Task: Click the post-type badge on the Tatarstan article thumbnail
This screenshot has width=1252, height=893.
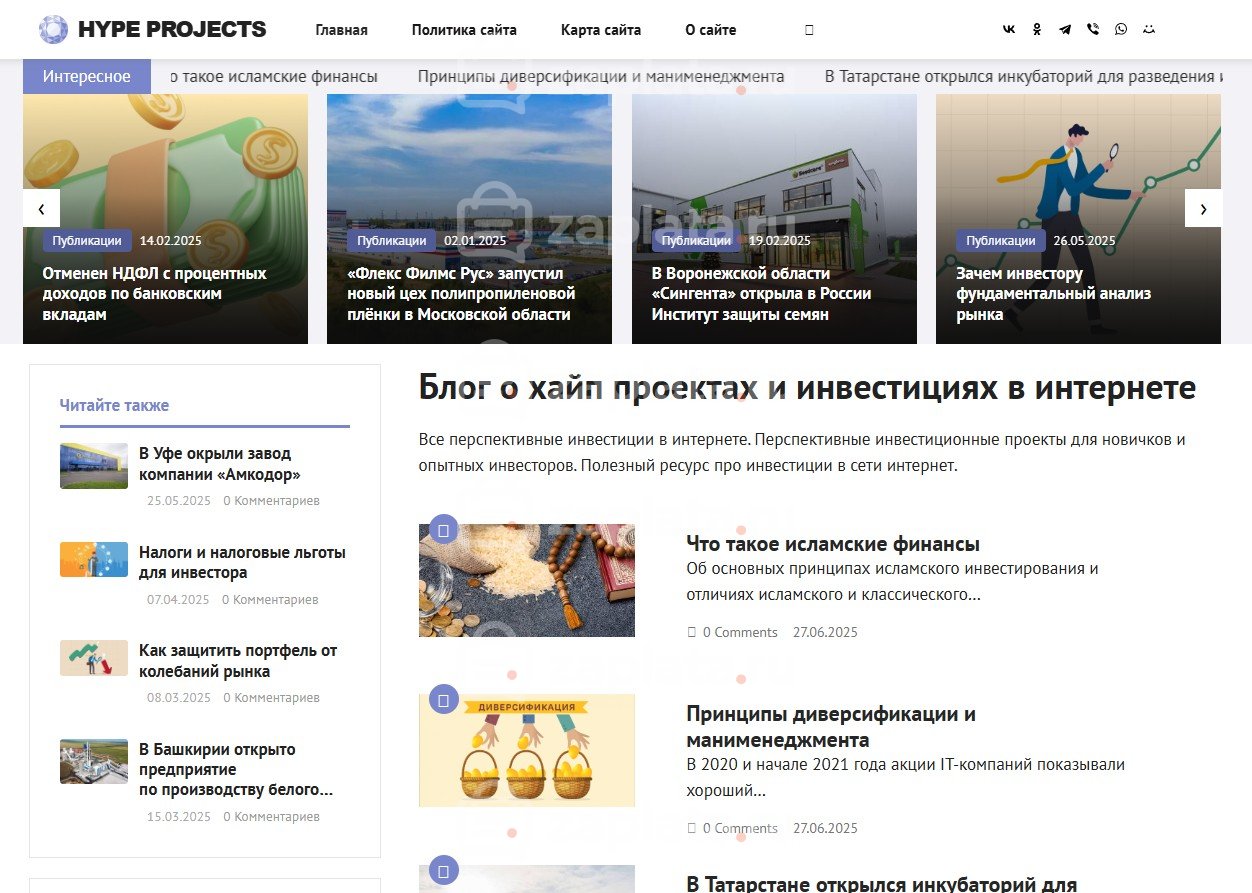Action: pos(444,869)
